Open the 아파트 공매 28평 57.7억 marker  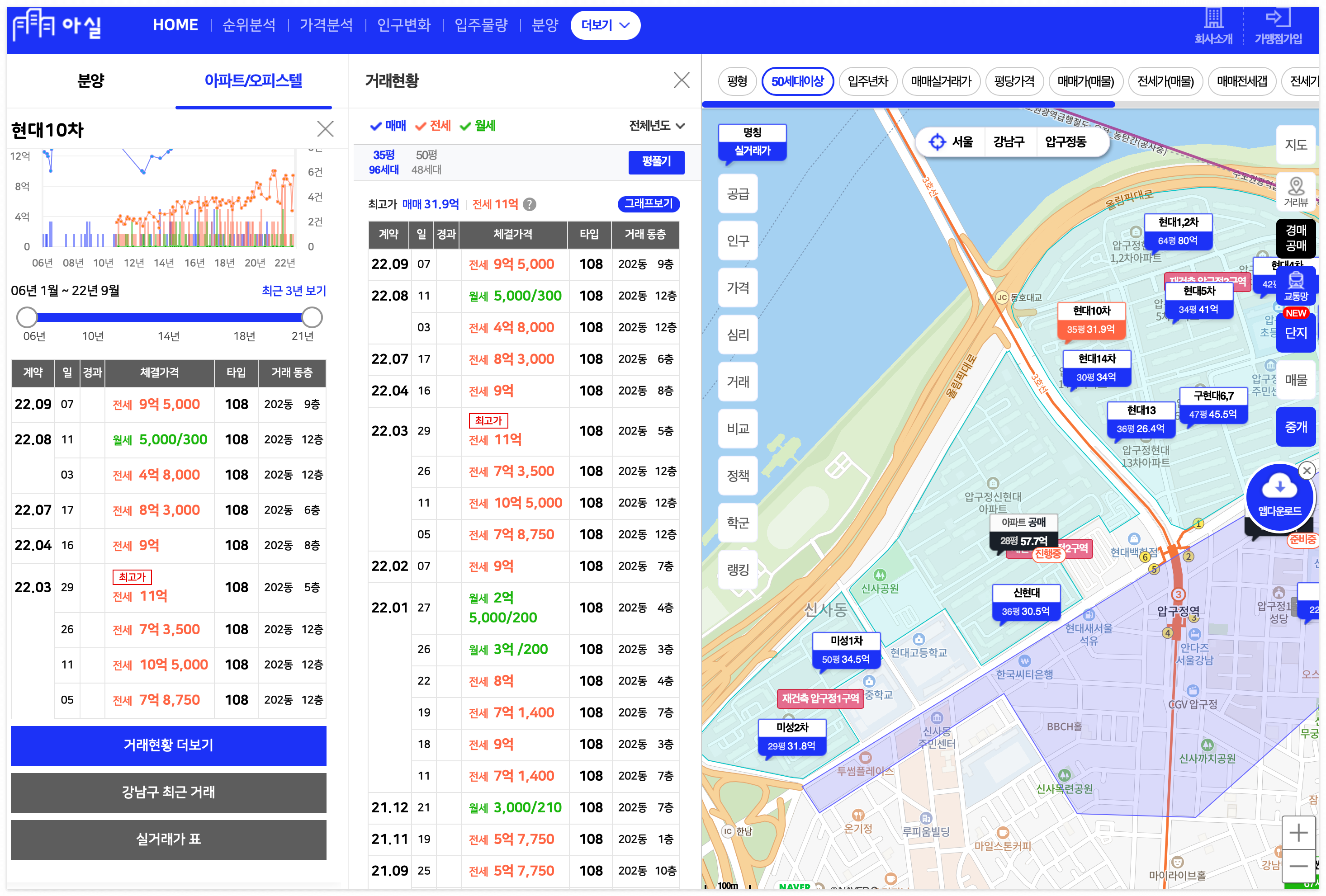pyautogui.click(x=1023, y=531)
